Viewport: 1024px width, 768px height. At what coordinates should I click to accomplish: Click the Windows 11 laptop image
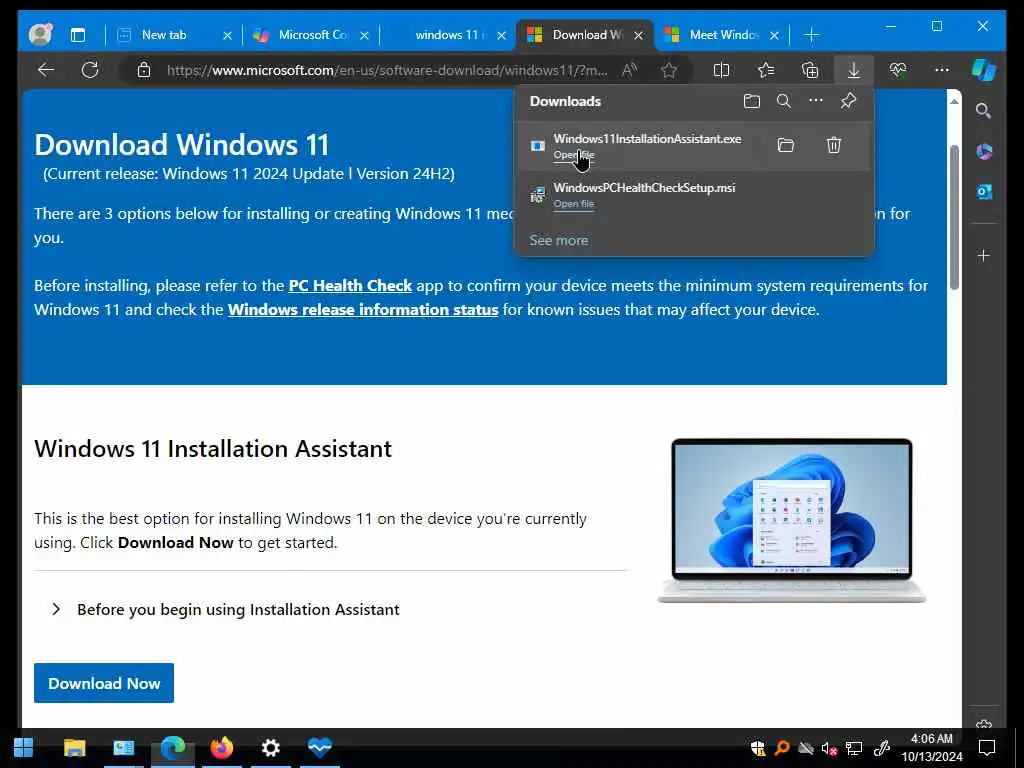point(792,520)
